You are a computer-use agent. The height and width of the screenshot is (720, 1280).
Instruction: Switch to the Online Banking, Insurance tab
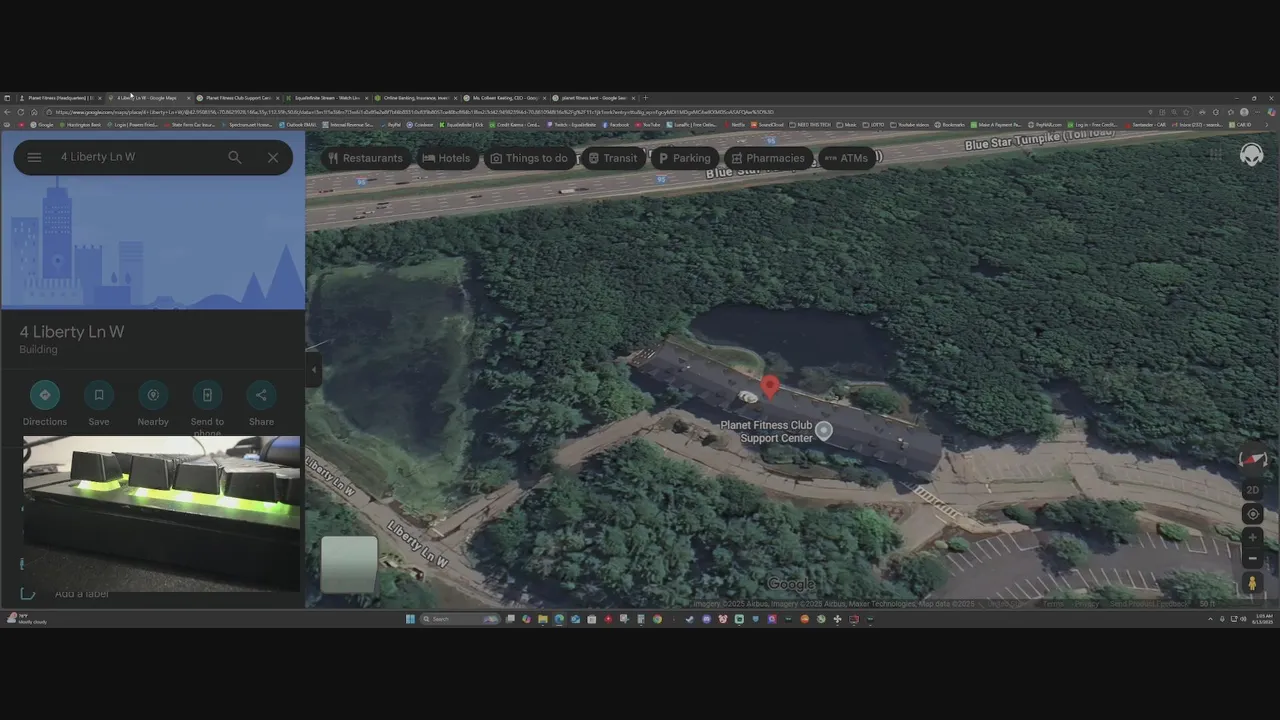[x=415, y=98]
